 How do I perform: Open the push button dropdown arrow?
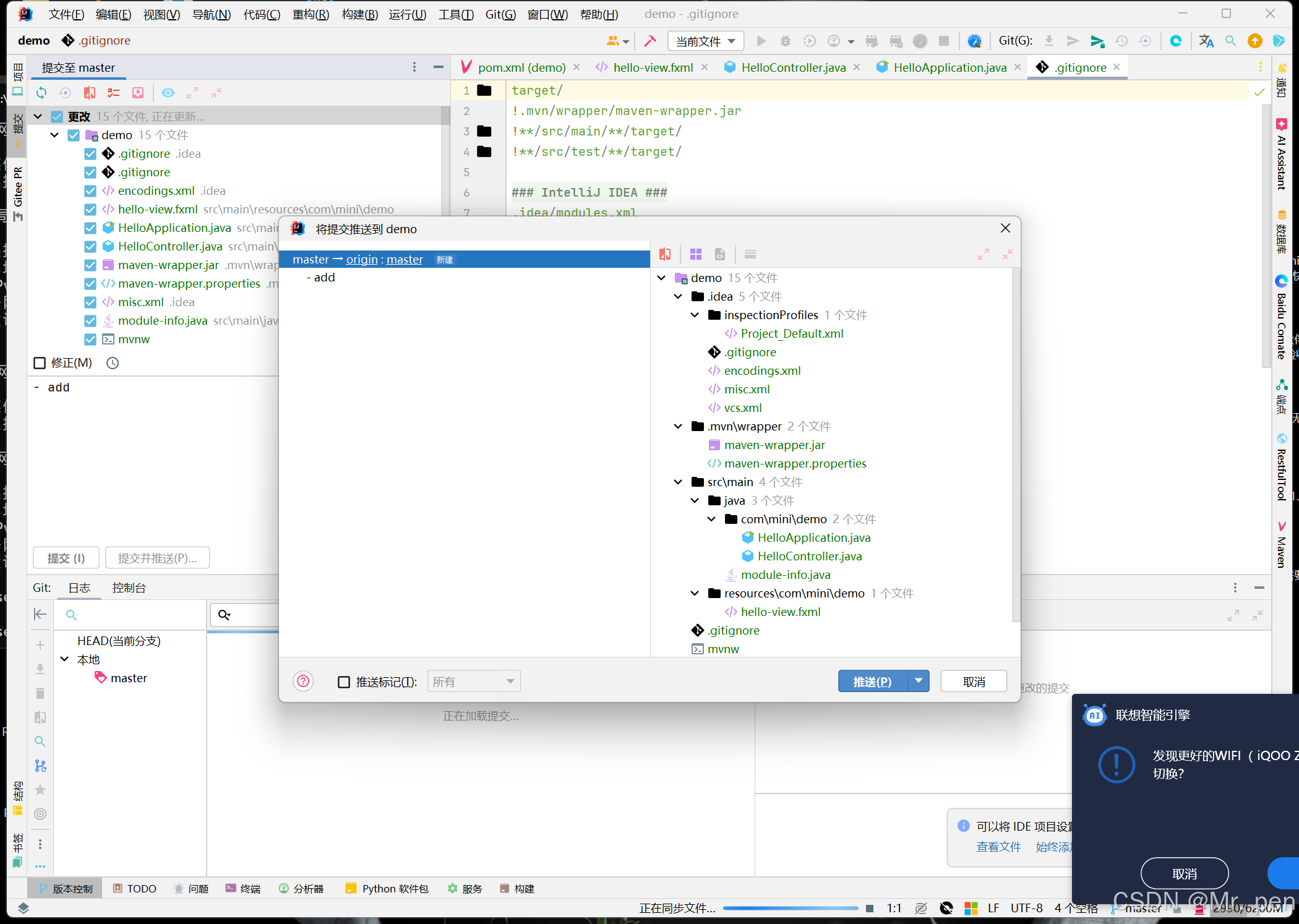[x=919, y=681]
